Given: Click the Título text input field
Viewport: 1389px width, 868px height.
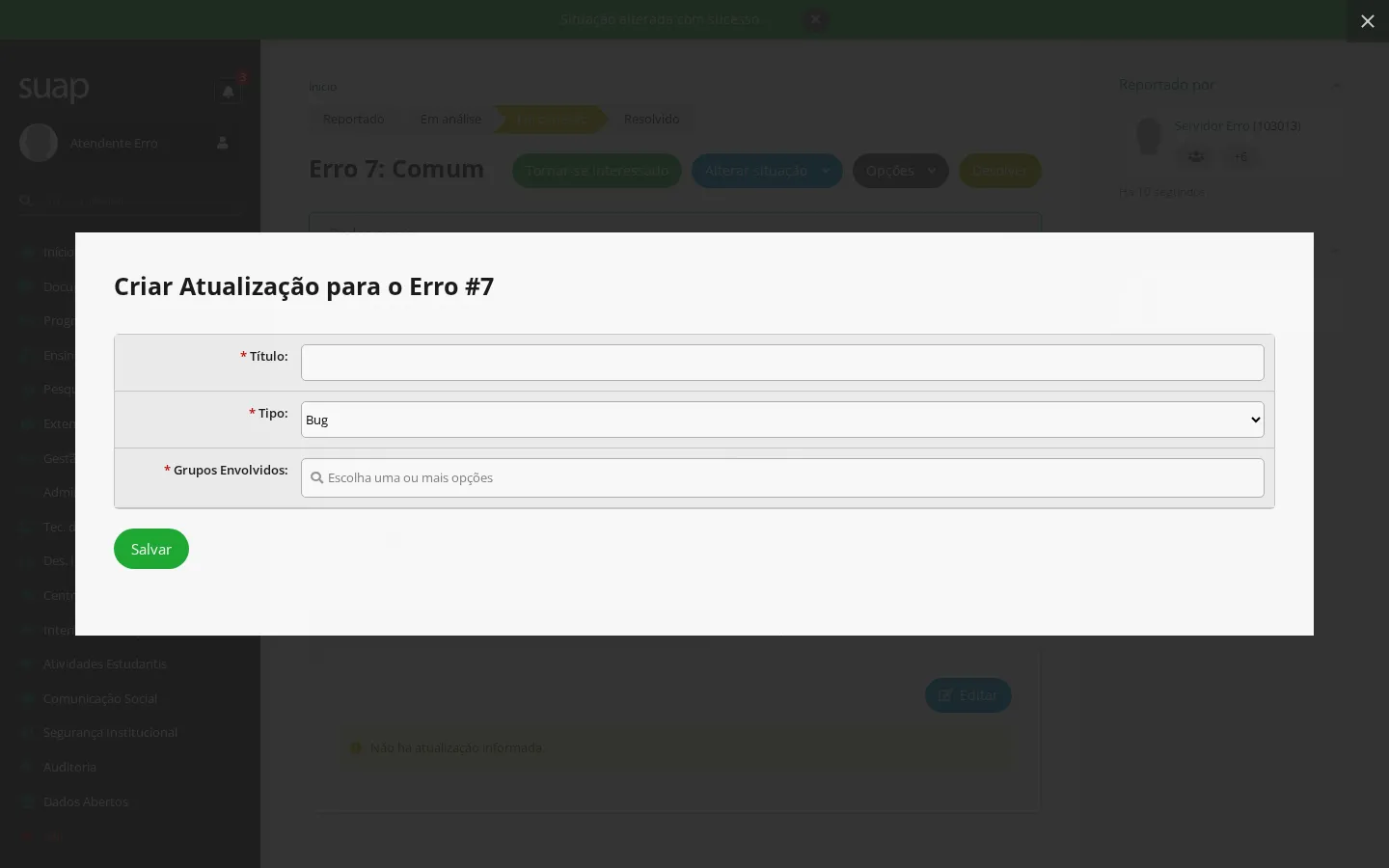Looking at the screenshot, I should tap(782, 363).
